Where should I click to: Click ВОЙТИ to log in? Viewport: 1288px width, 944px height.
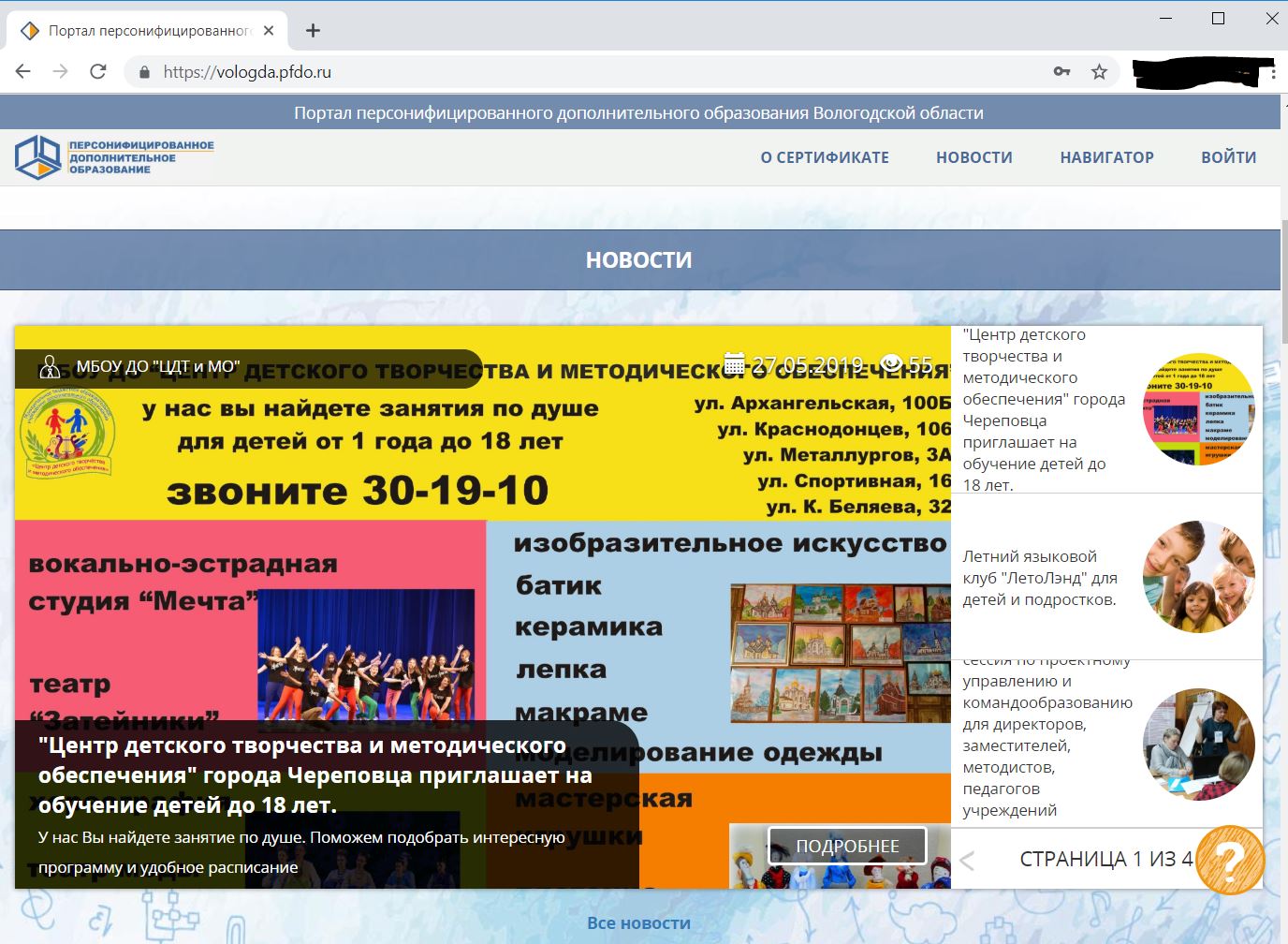tap(1228, 157)
